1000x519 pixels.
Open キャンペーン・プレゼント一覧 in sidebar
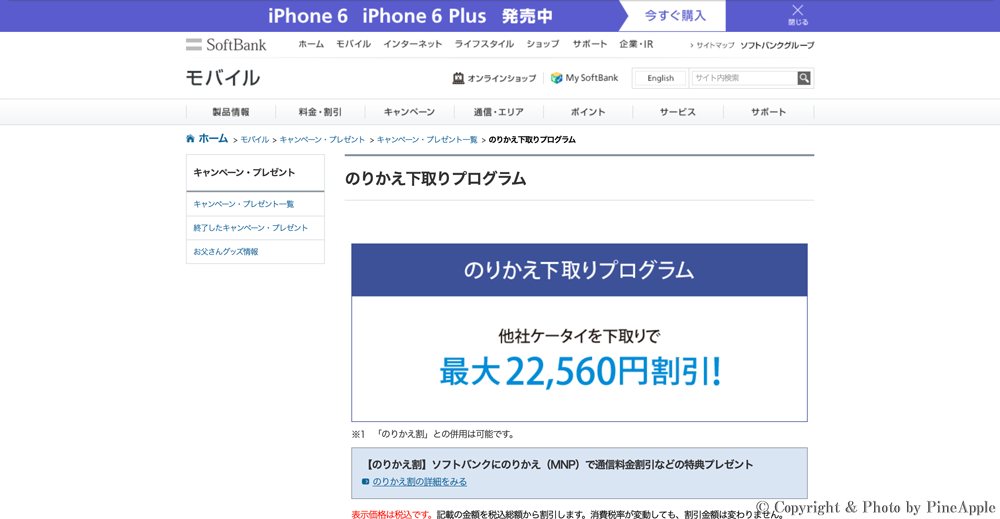pos(244,204)
